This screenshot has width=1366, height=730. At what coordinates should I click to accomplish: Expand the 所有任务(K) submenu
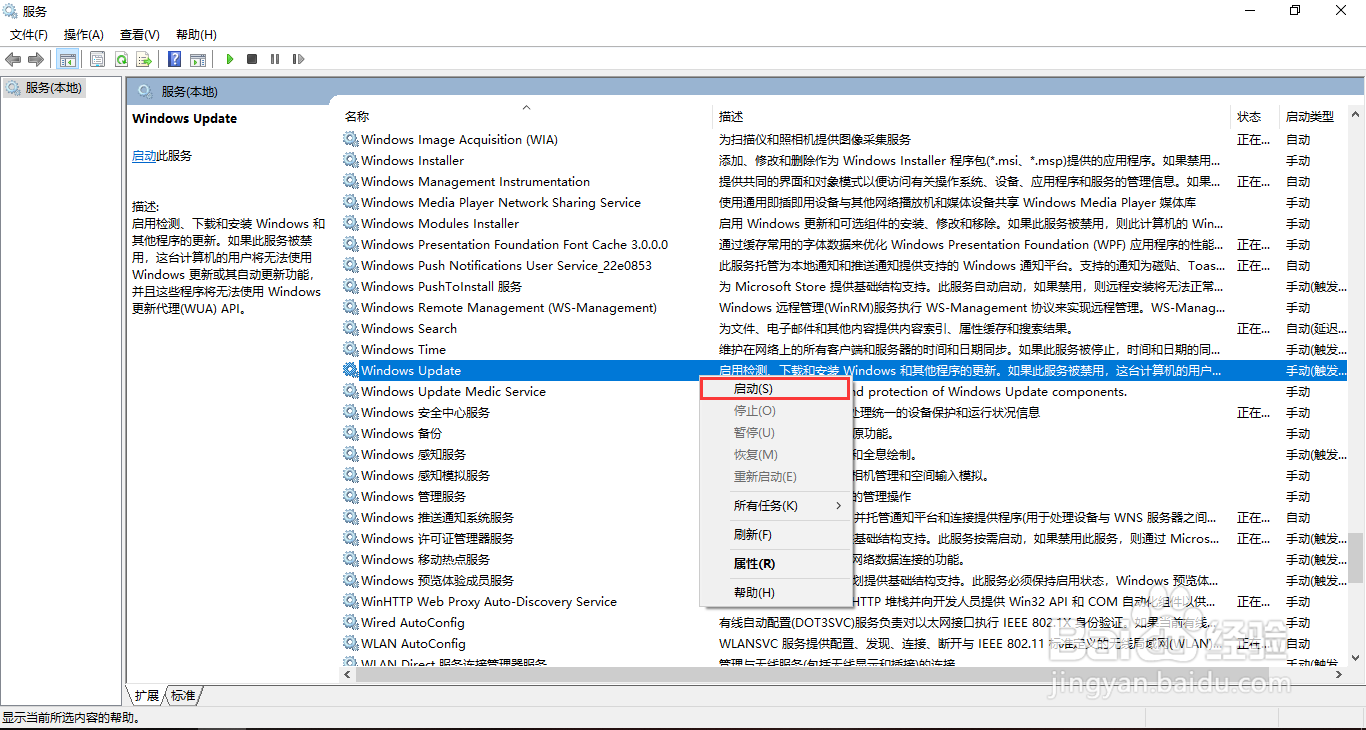click(x=775, y=506)
